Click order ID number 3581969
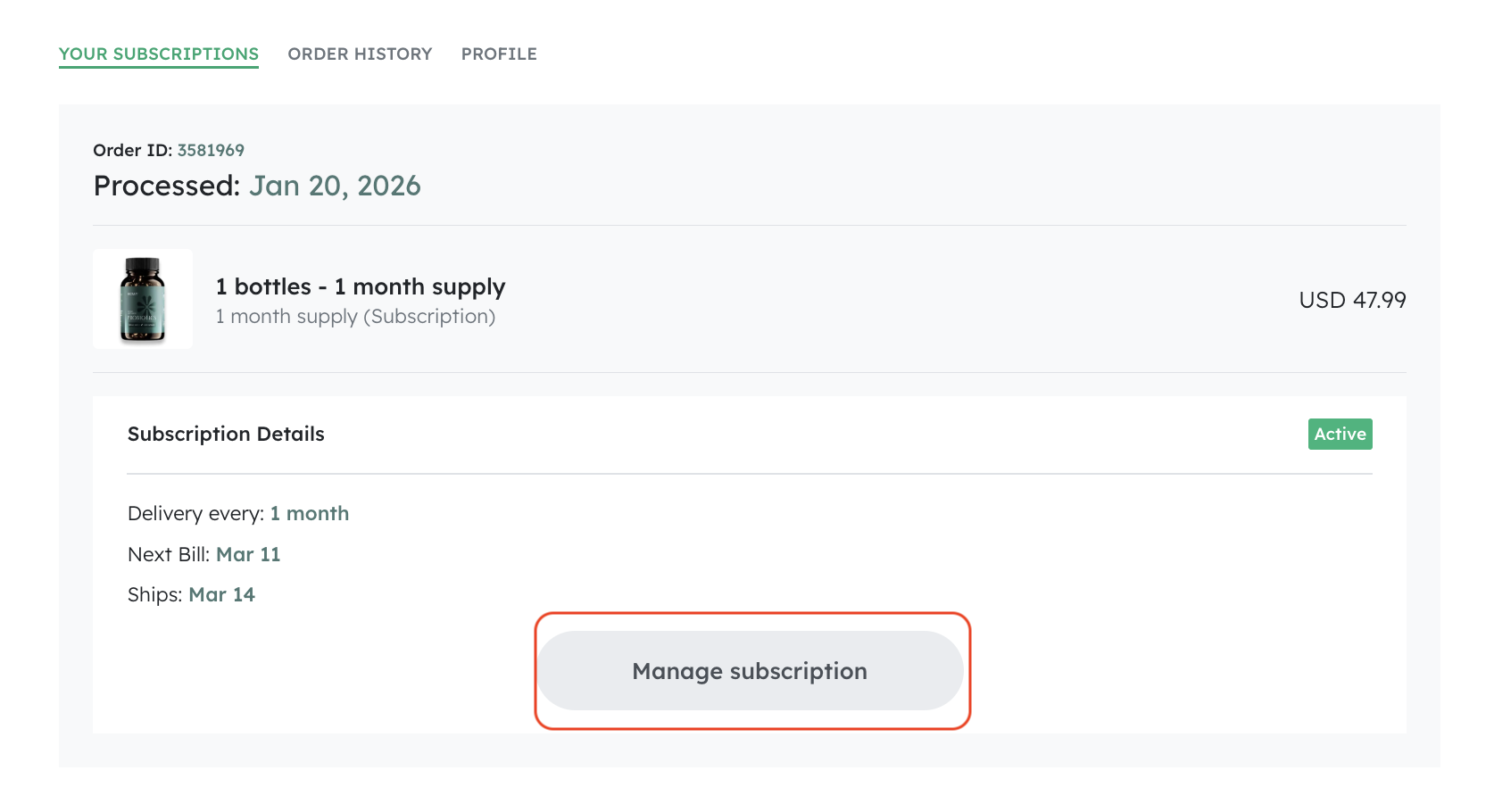 [x=211, y=151]
